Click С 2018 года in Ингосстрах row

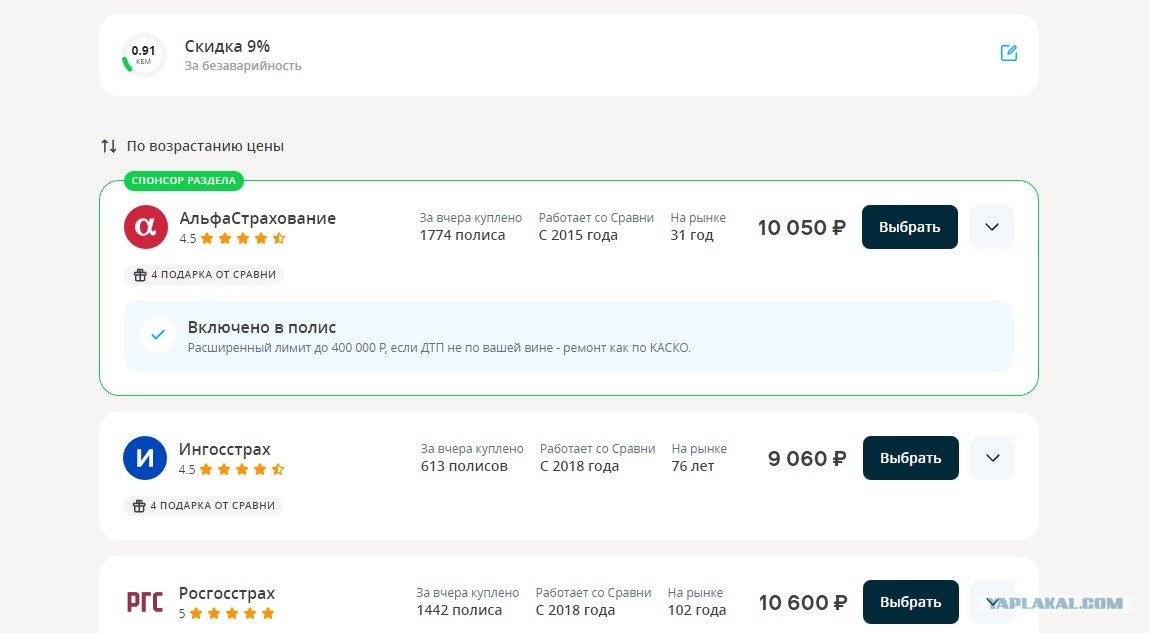[580, 466]
